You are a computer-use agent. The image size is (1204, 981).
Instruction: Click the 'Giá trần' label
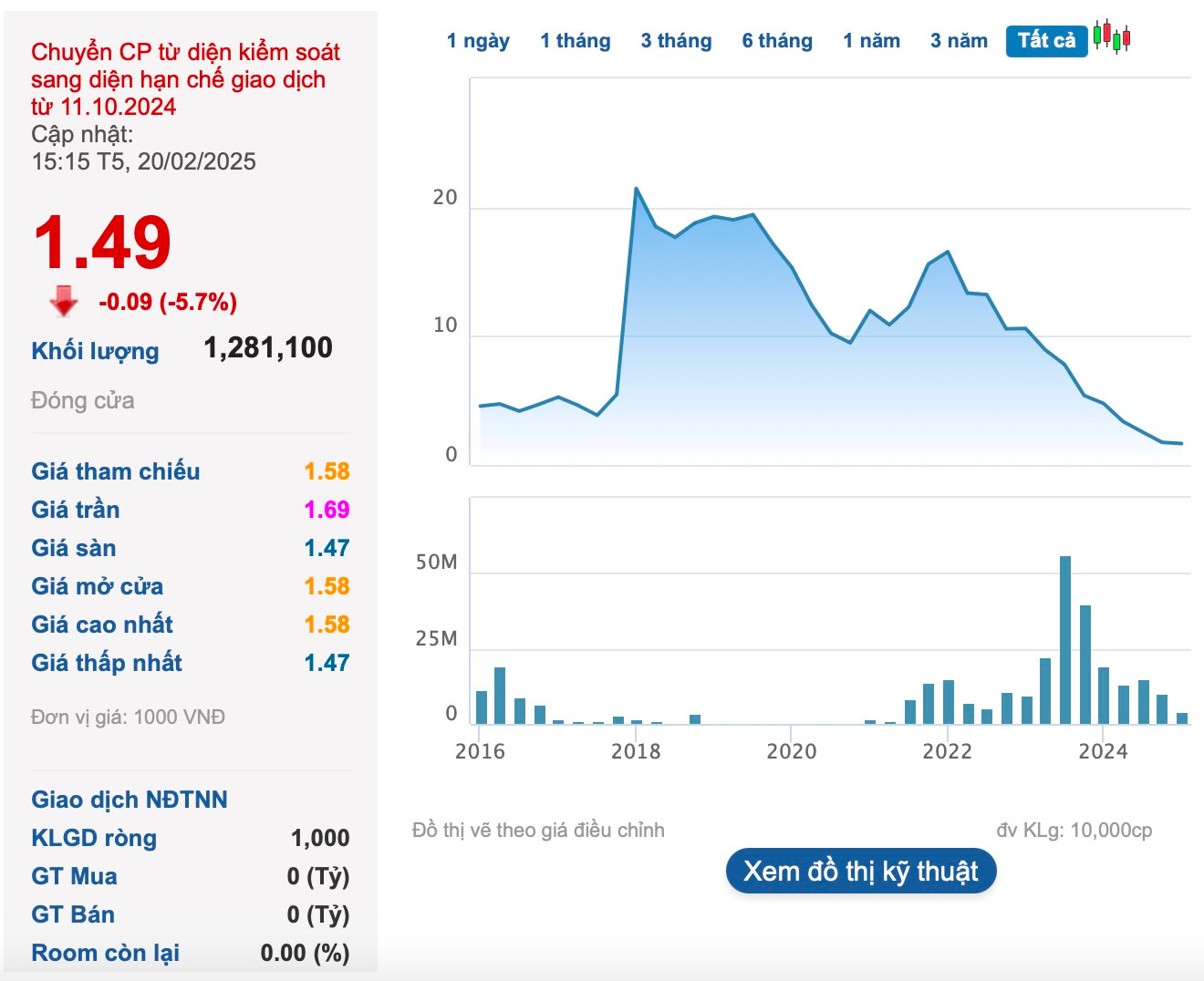76,510
